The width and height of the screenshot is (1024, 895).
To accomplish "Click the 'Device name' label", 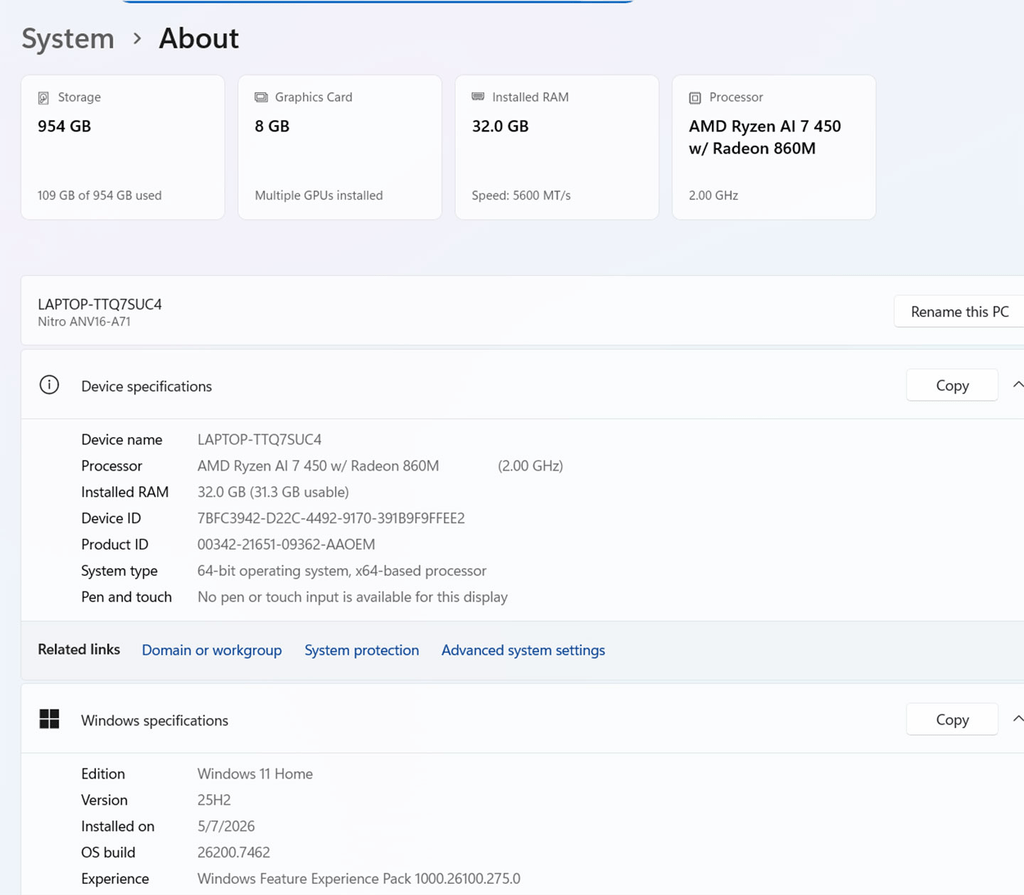I will click(x=121, y=440).
